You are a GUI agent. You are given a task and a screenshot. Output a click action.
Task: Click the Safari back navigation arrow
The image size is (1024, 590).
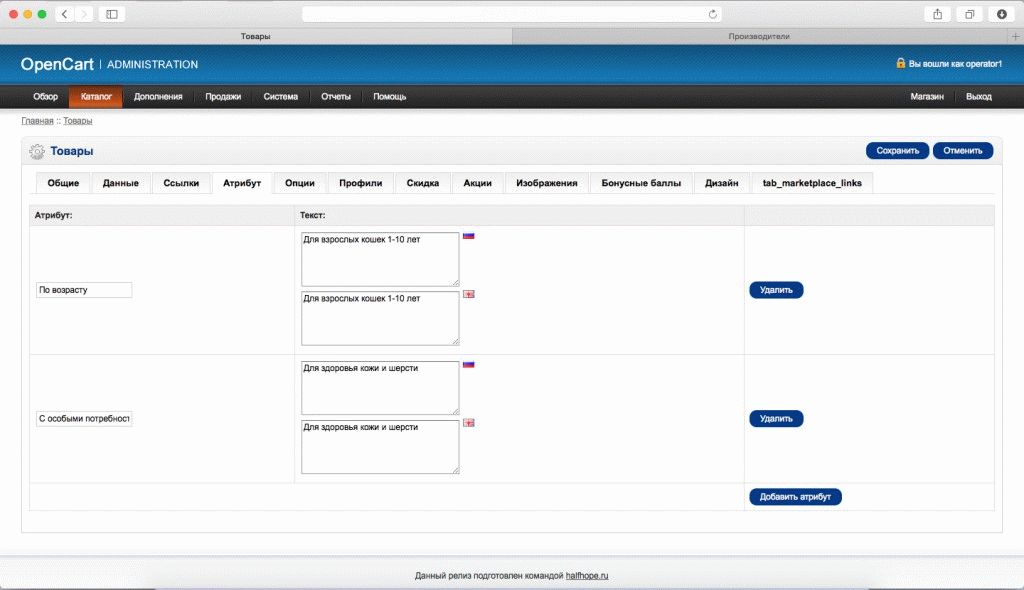click(x=65, y=14)
